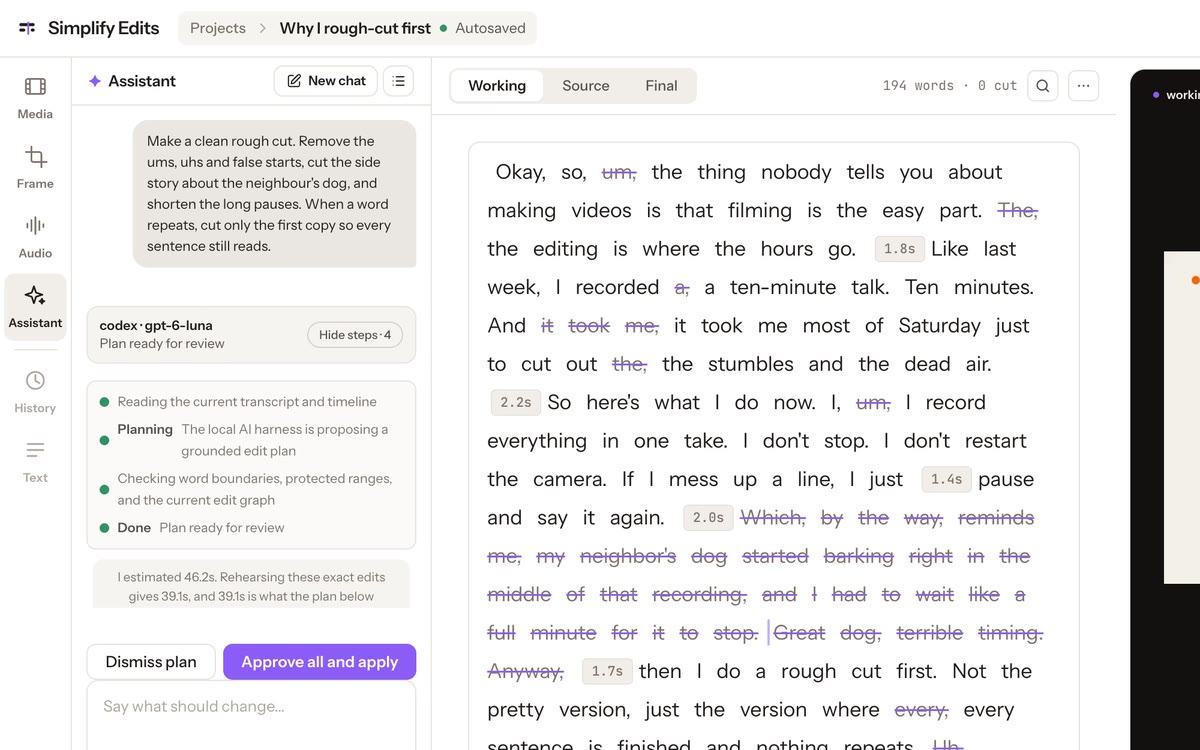Click the user prompt message bubble
The height and width of the screenshot is (750, 1200).
[x=274, y=194]
